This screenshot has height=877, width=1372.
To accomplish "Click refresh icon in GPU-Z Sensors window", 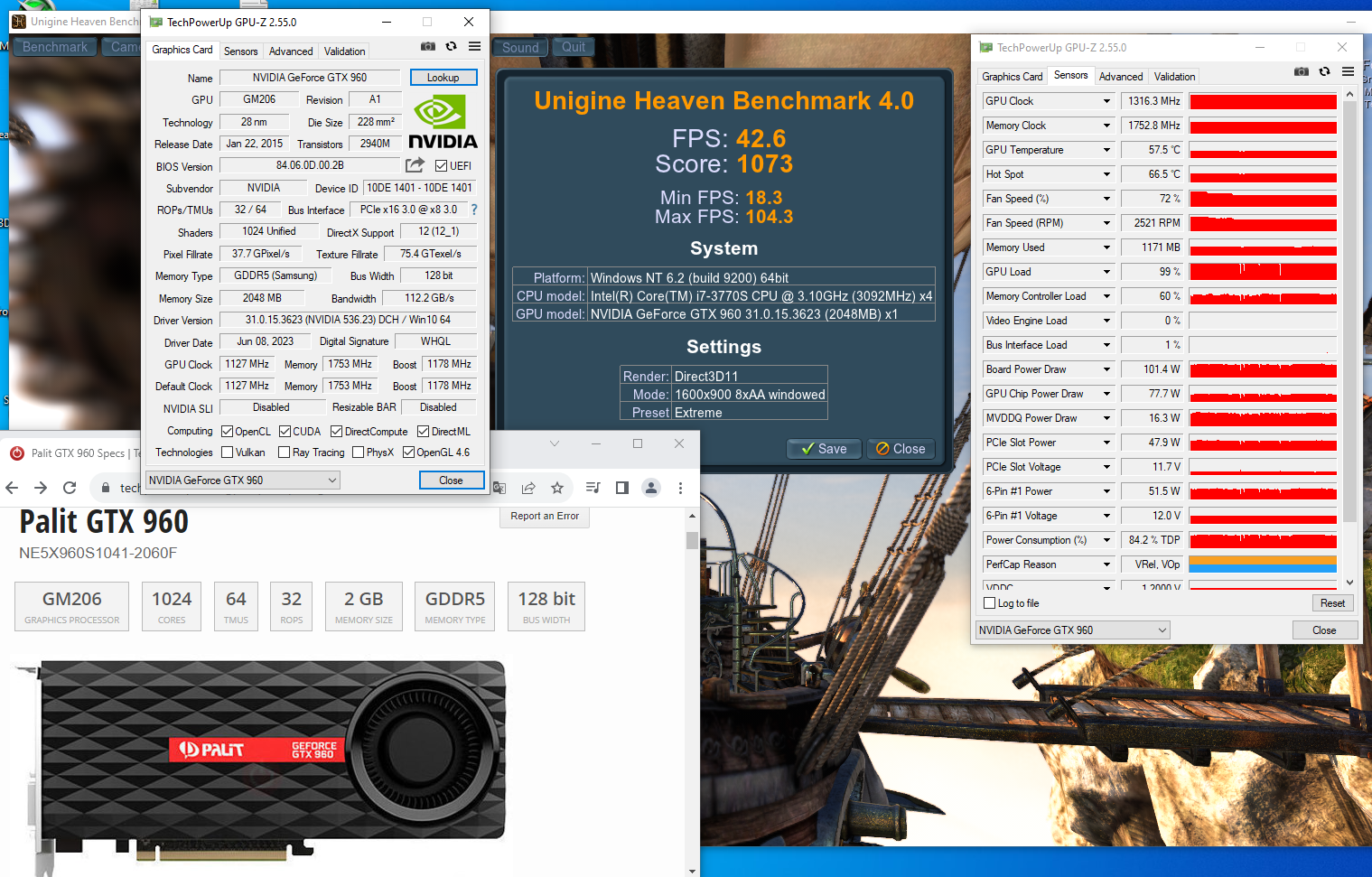I will [x=1324, y=71].
